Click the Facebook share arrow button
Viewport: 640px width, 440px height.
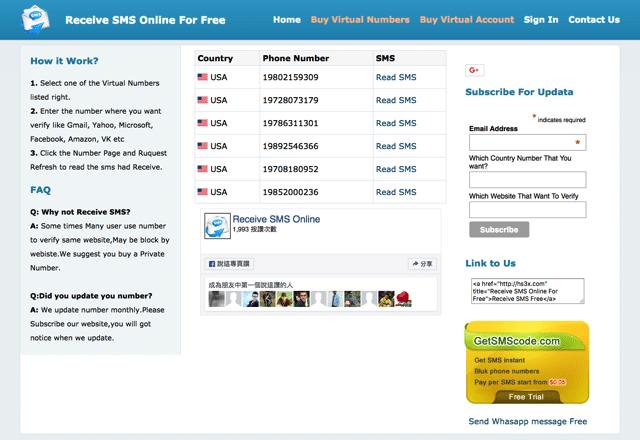(x=421, y=264)
